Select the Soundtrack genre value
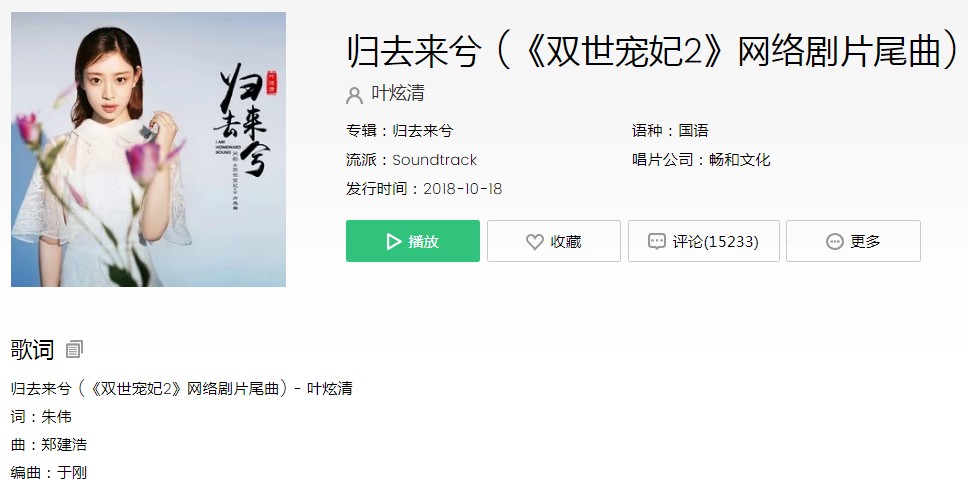This screenshot has height=489, width=968. coord(435,160)
